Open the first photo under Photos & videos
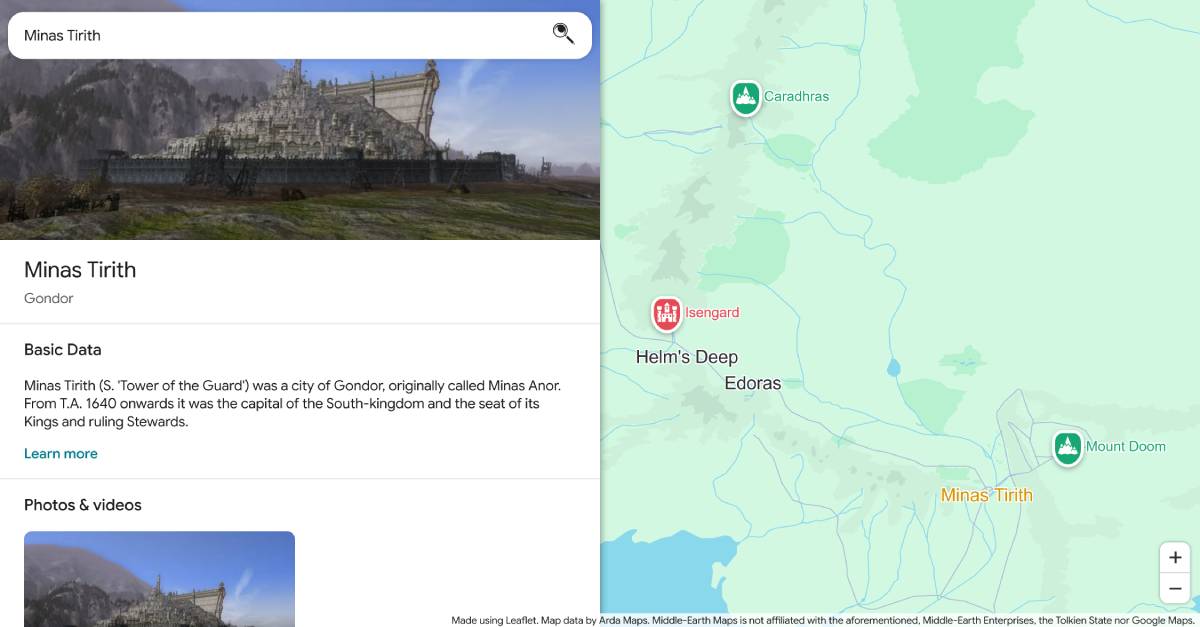1200x627 pixels. [x=159, y=579]
